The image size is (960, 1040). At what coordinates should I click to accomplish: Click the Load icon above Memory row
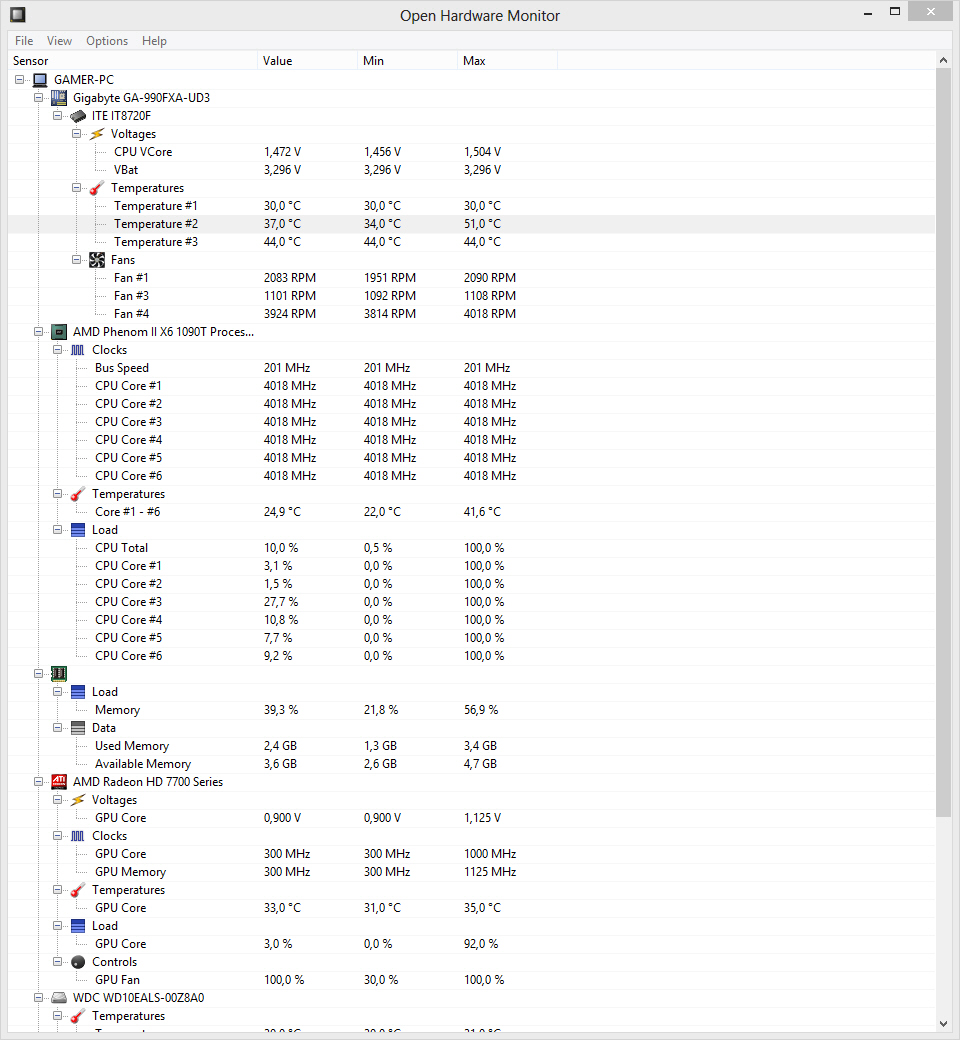78,692
